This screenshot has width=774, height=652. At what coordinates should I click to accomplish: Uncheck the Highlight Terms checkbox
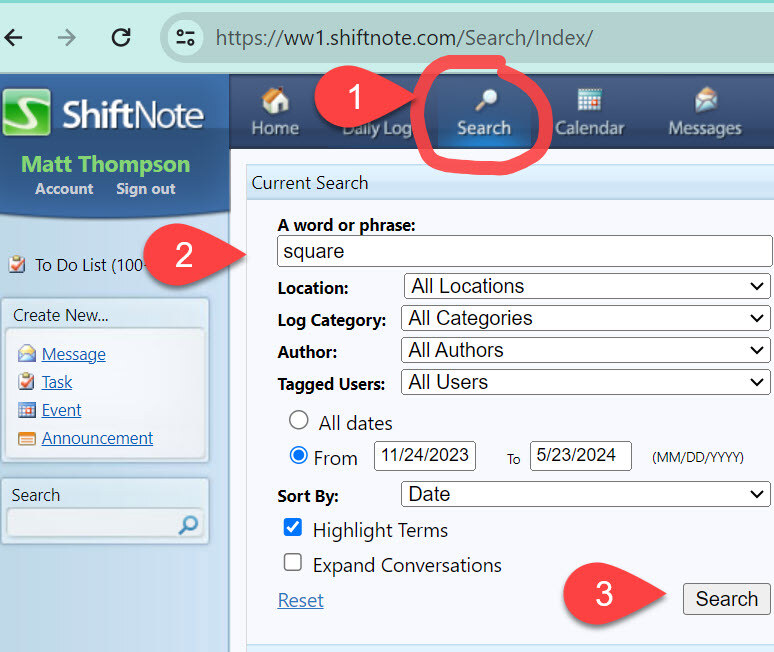point(293,527)
